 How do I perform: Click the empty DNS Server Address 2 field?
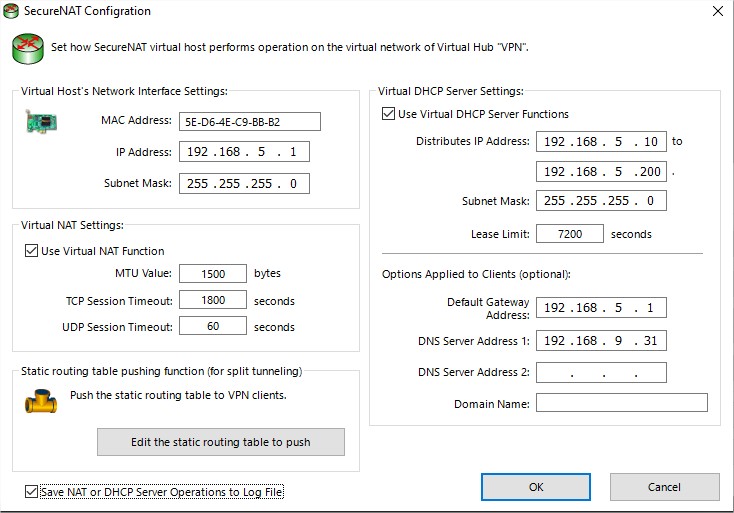pos(601,373)
